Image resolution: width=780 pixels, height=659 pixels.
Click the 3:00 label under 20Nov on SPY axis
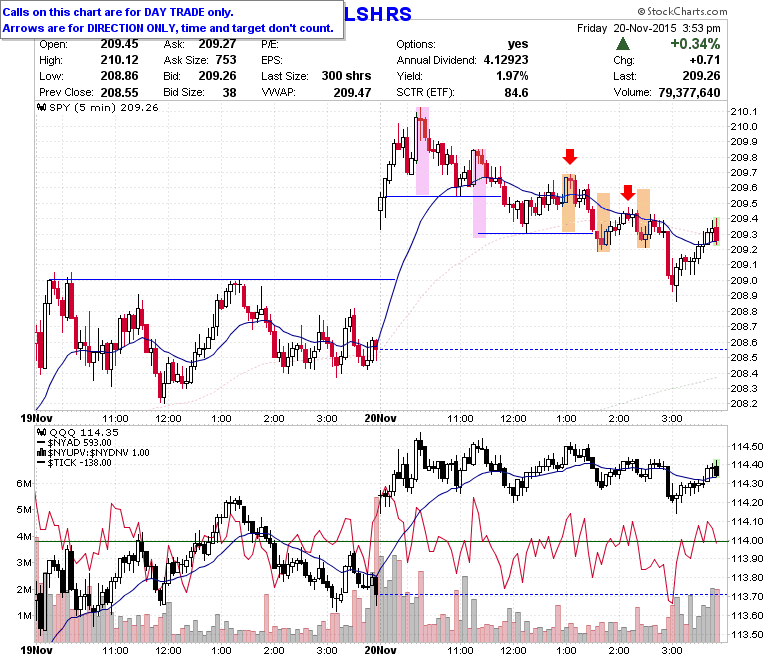click(672, 418)
